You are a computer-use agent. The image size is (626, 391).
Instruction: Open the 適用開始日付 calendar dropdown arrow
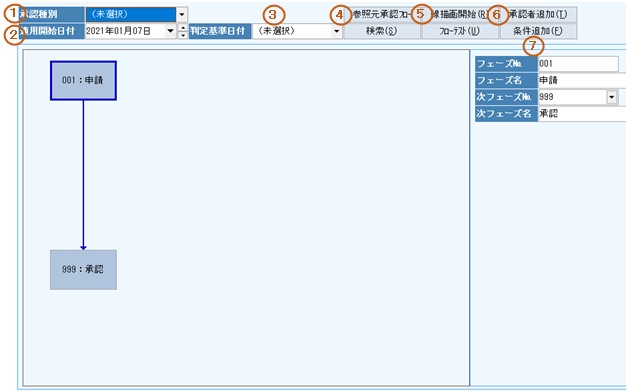pyautogui.click(x=170, y=31)
